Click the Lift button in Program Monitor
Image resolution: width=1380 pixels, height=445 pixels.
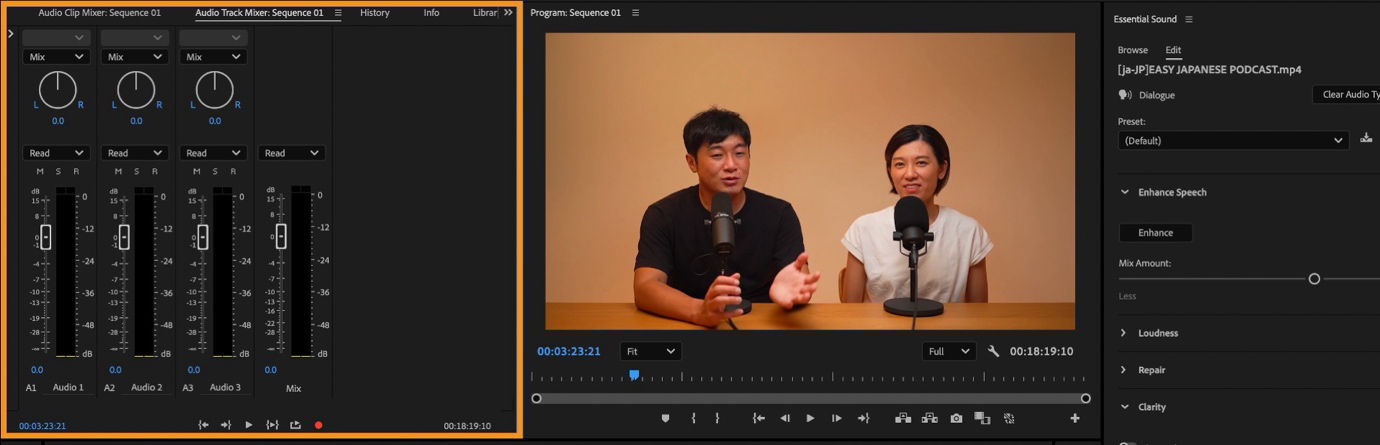903,418
